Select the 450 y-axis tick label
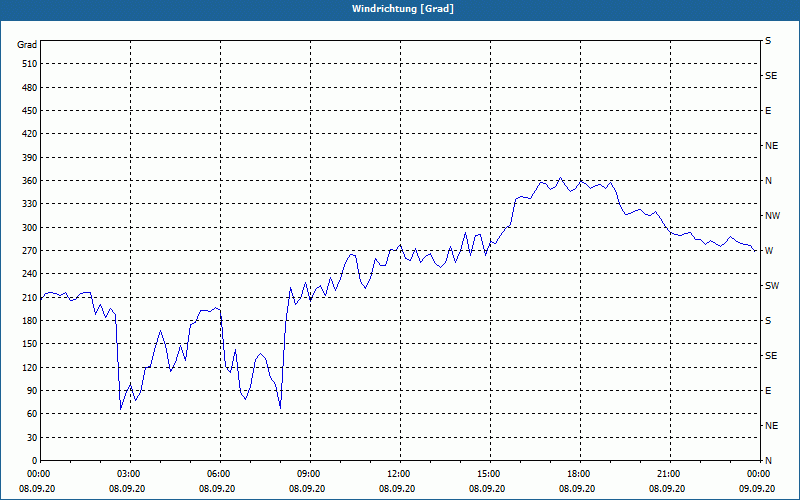The height and width of the screenshot is (500, 800). click(30, 111)
